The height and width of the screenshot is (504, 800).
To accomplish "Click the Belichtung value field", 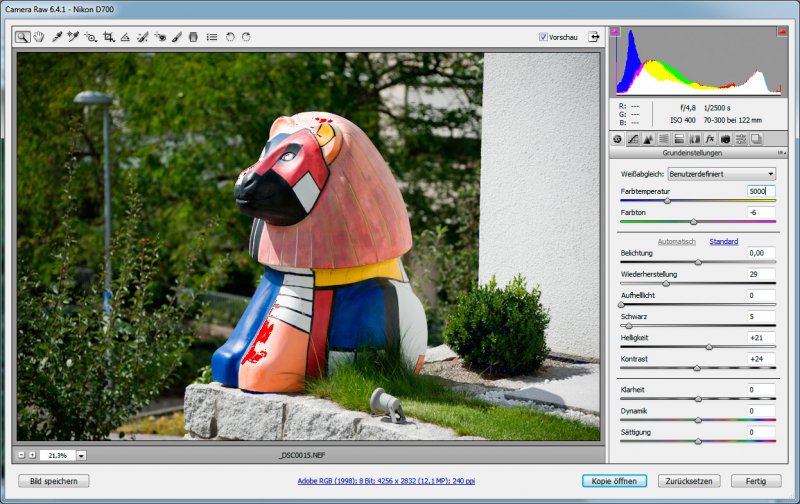I will tap(761, 253).
